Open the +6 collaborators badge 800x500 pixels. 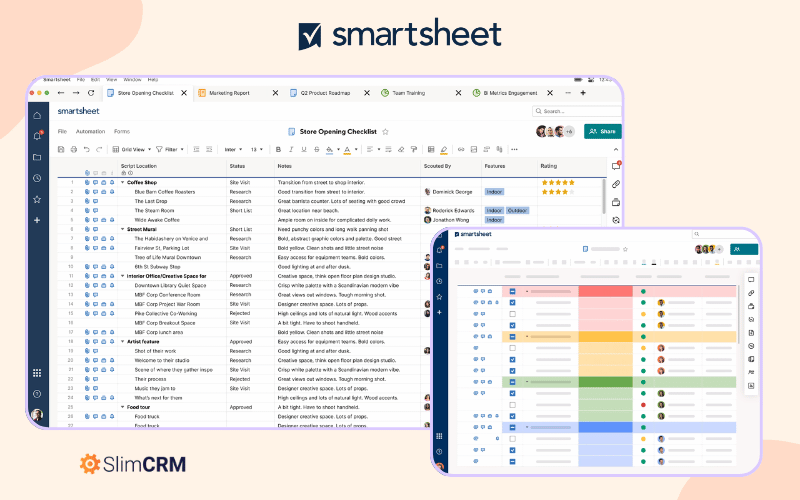click(569, 132)
